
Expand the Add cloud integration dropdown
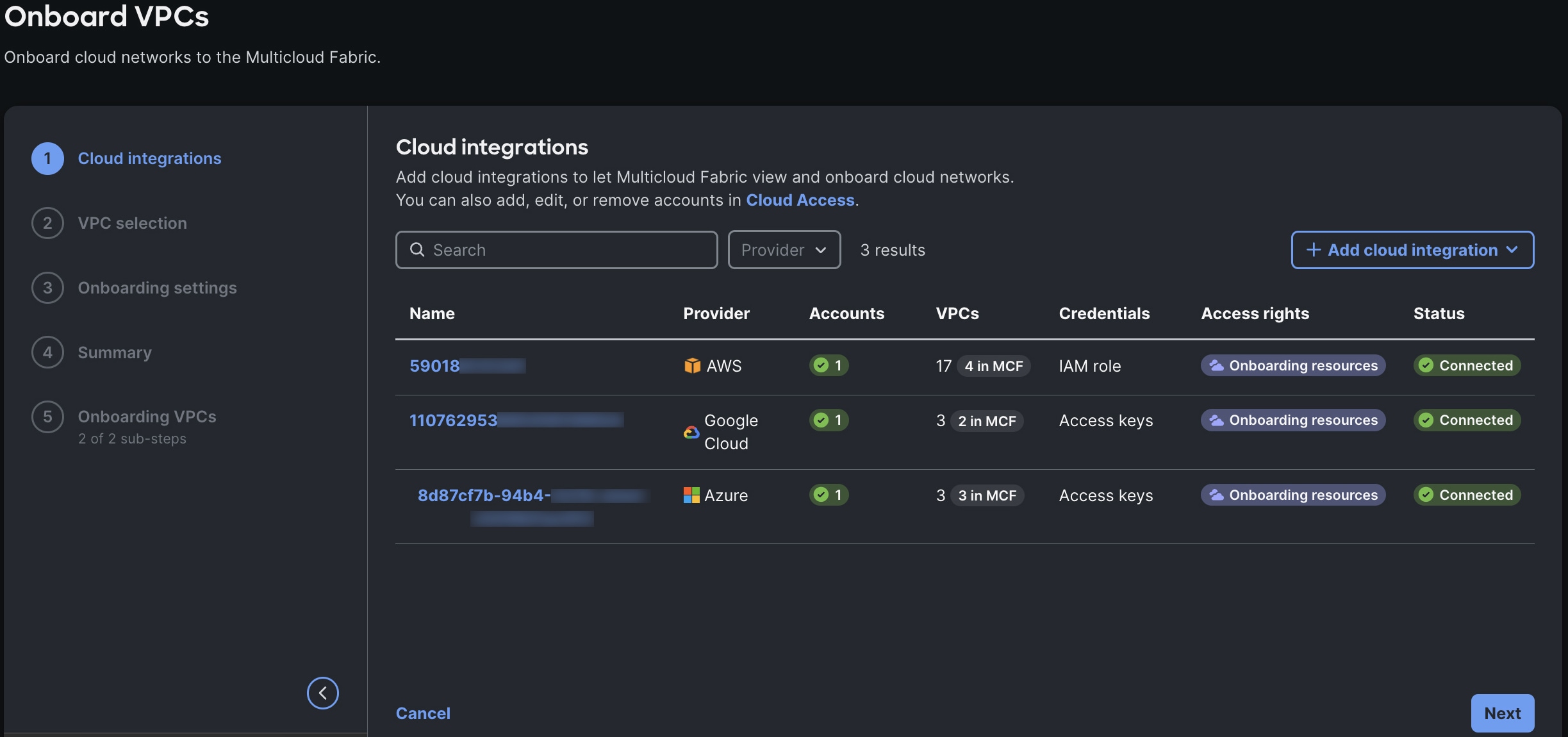(x=1412, y=249)
